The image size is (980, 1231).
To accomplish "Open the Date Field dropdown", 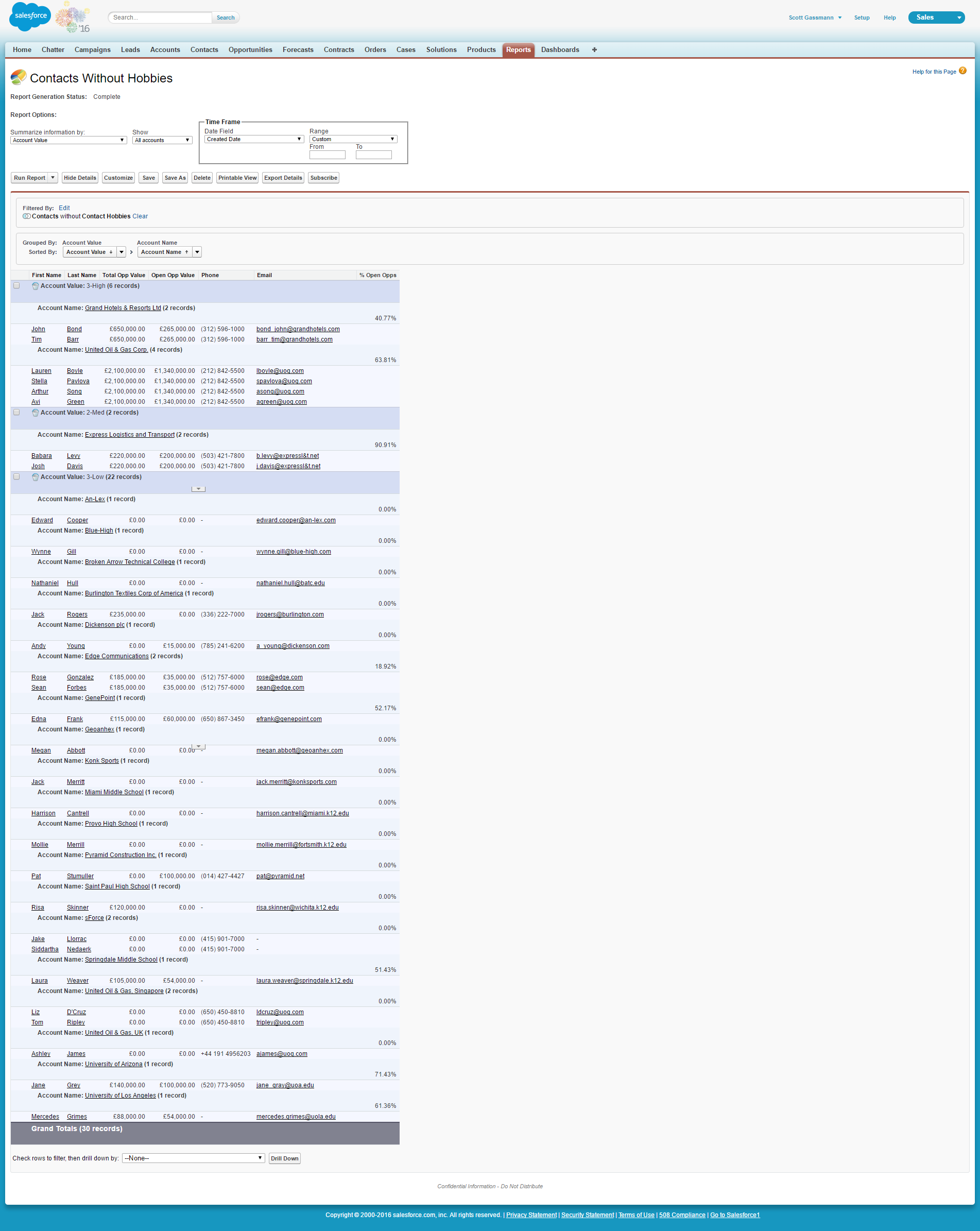I will click(x=254, y=139).
